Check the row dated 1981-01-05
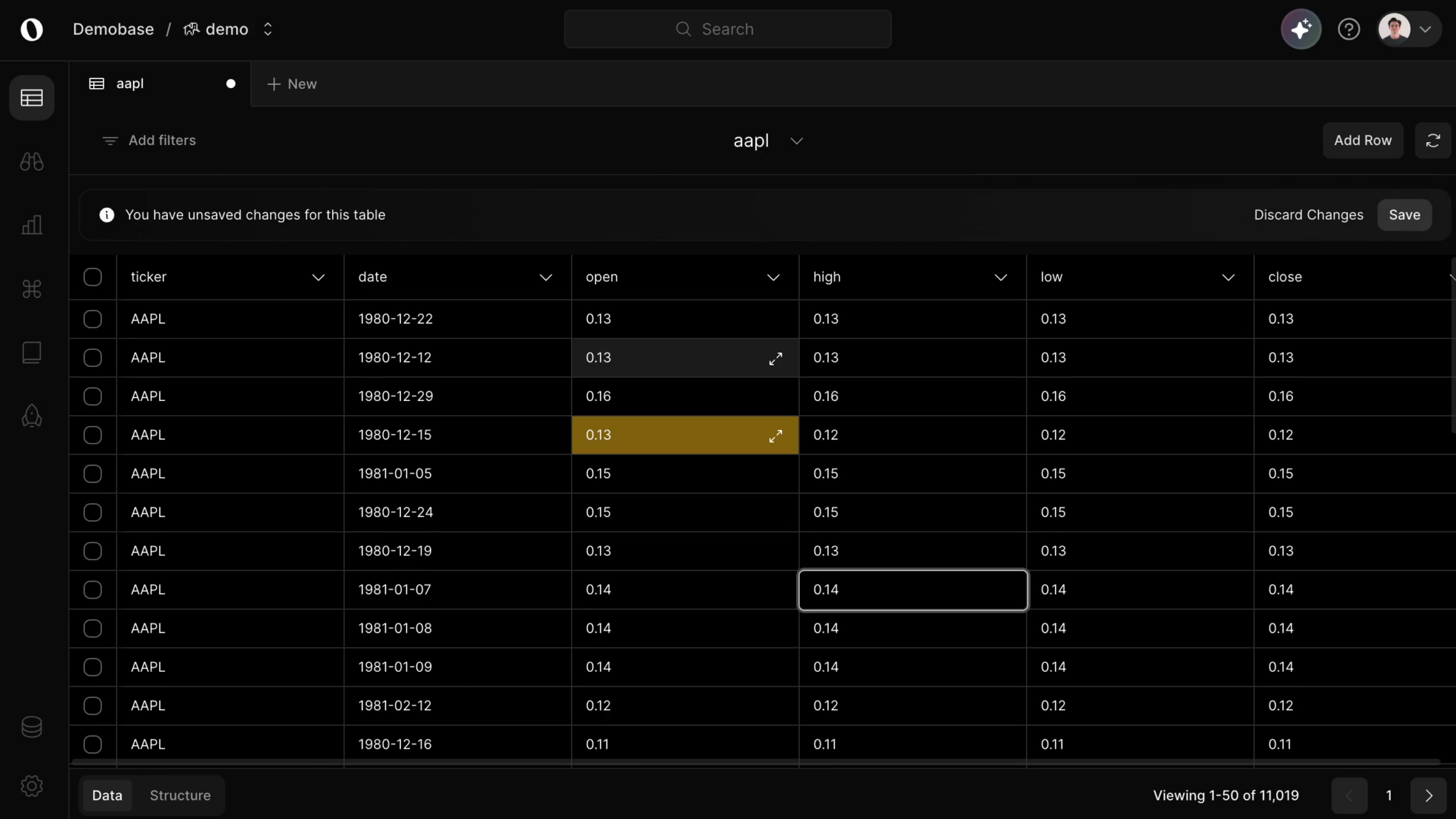 point(92,473)
